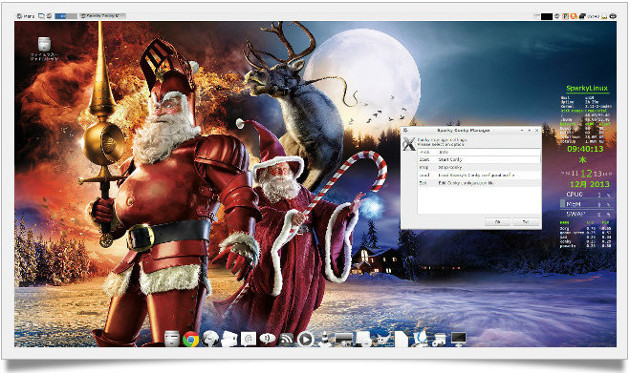Screen dimensions: 630x373
Task: Open the desktop file manager drive icon
Action: 44,43
